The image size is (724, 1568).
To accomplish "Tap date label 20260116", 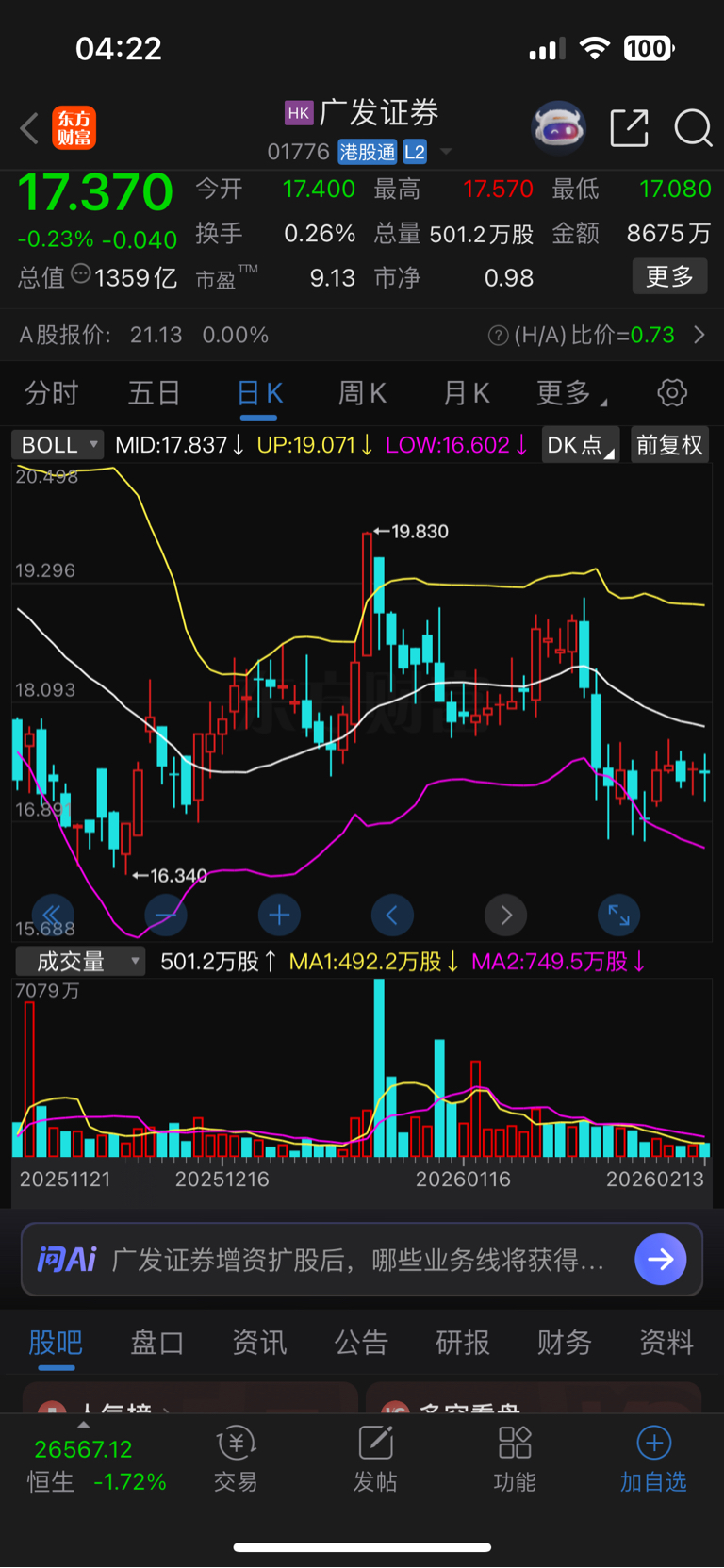I will [463, 1179].
